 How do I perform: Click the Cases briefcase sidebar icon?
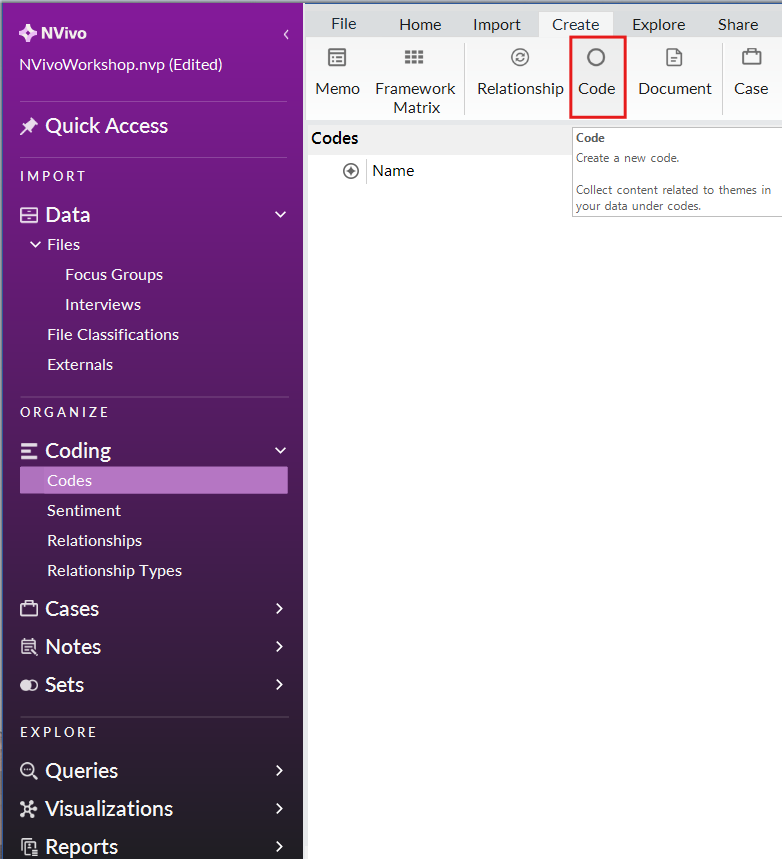[x=29, y=609]
